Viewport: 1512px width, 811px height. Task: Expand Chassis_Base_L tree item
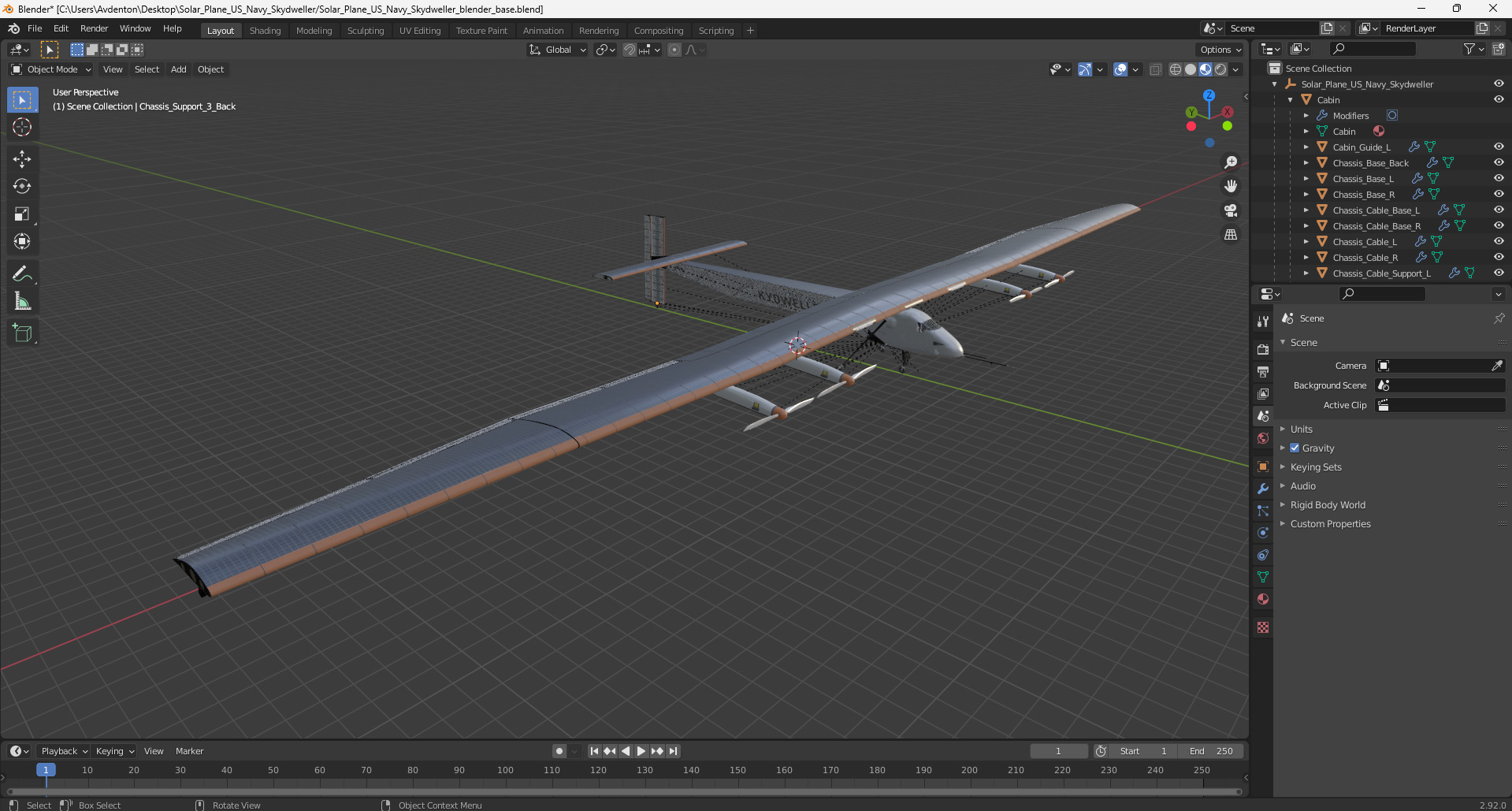[1306, 179]
